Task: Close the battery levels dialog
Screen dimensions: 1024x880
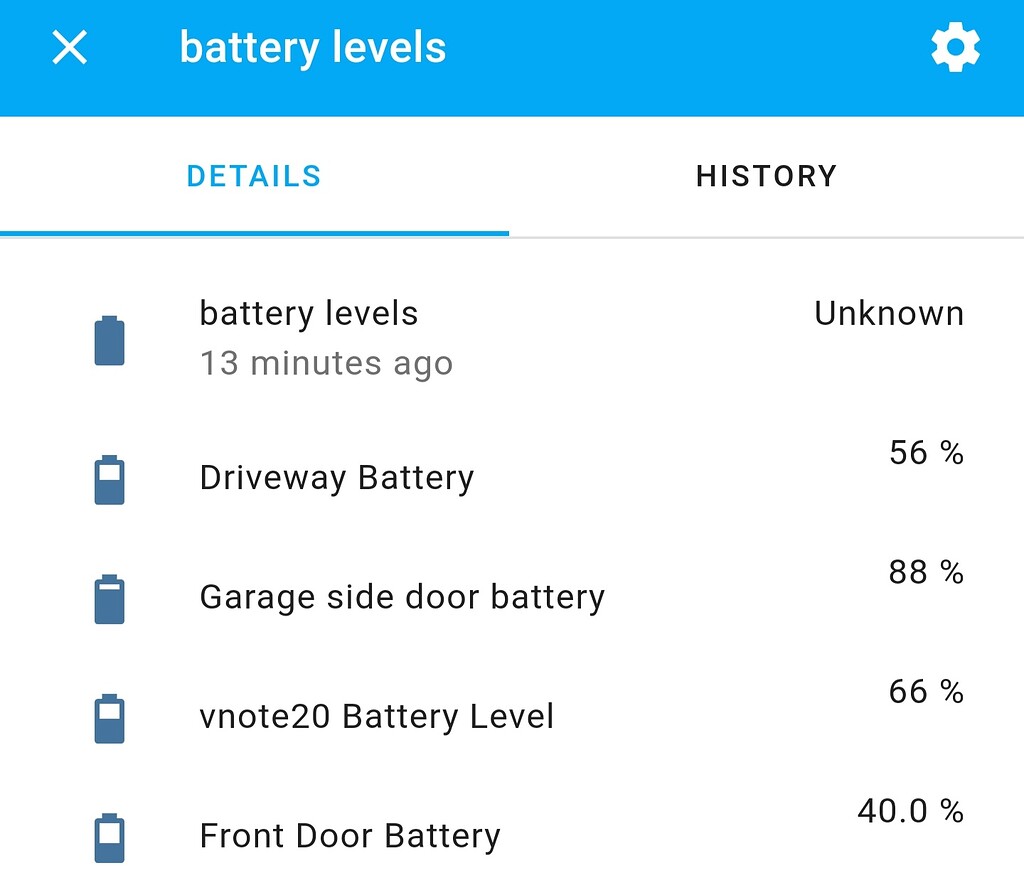Action: pyautogui.click(x=69, y=46)
